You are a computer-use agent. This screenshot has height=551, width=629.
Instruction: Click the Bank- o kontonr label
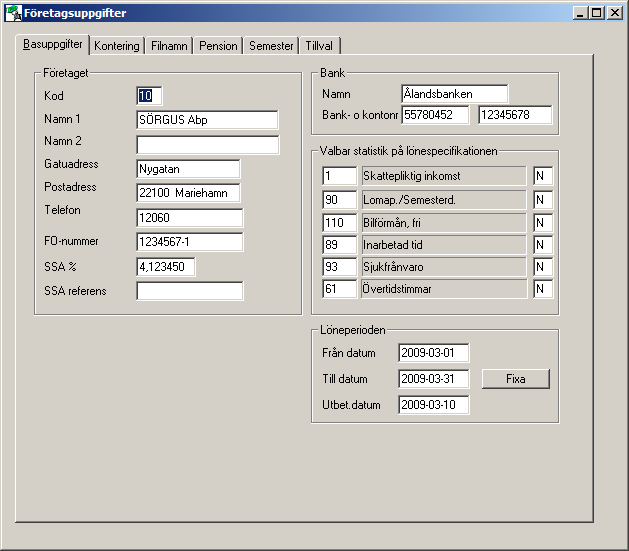tap(360, 115)
